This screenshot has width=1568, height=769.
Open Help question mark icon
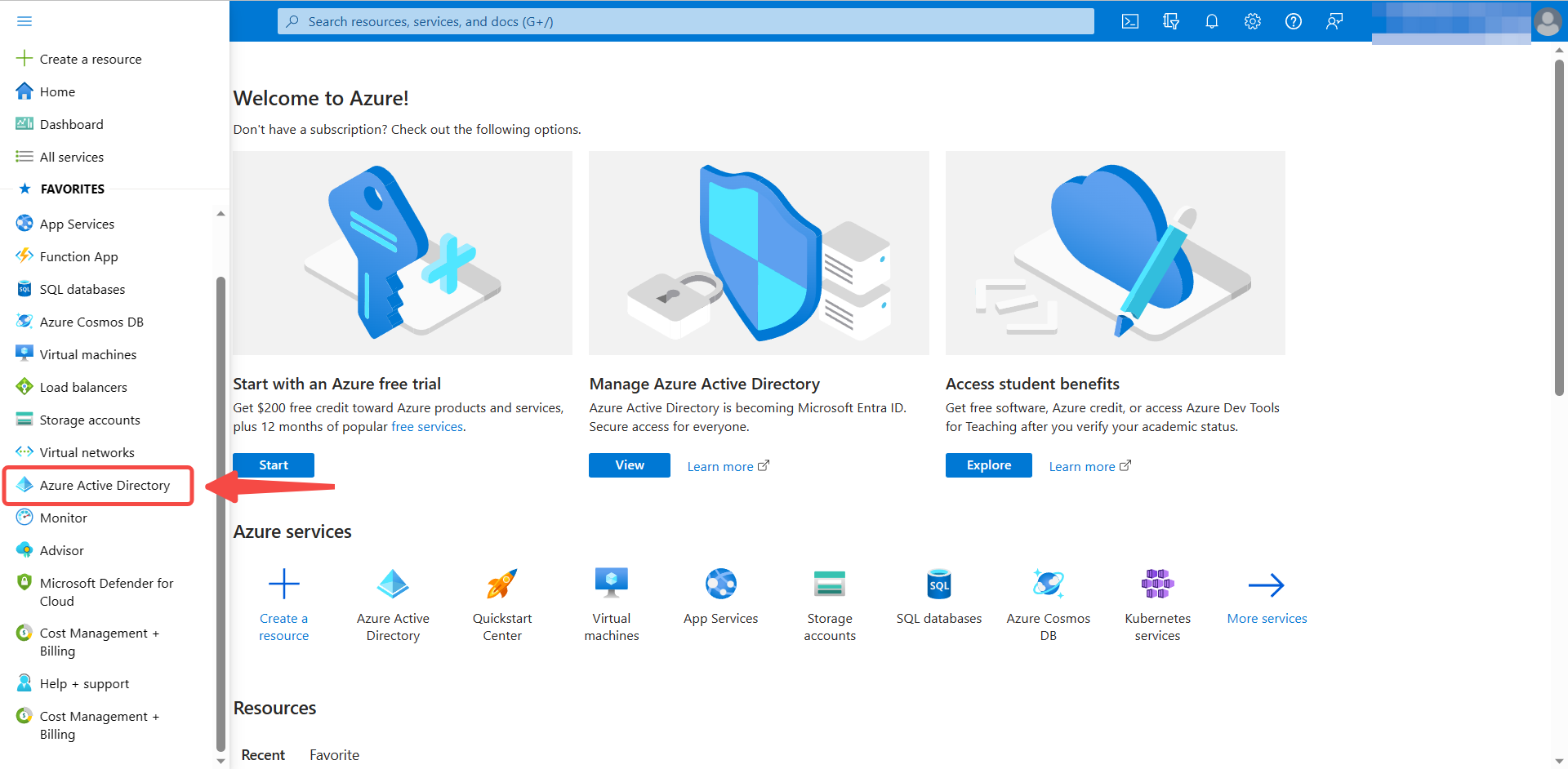[1294, 21]
